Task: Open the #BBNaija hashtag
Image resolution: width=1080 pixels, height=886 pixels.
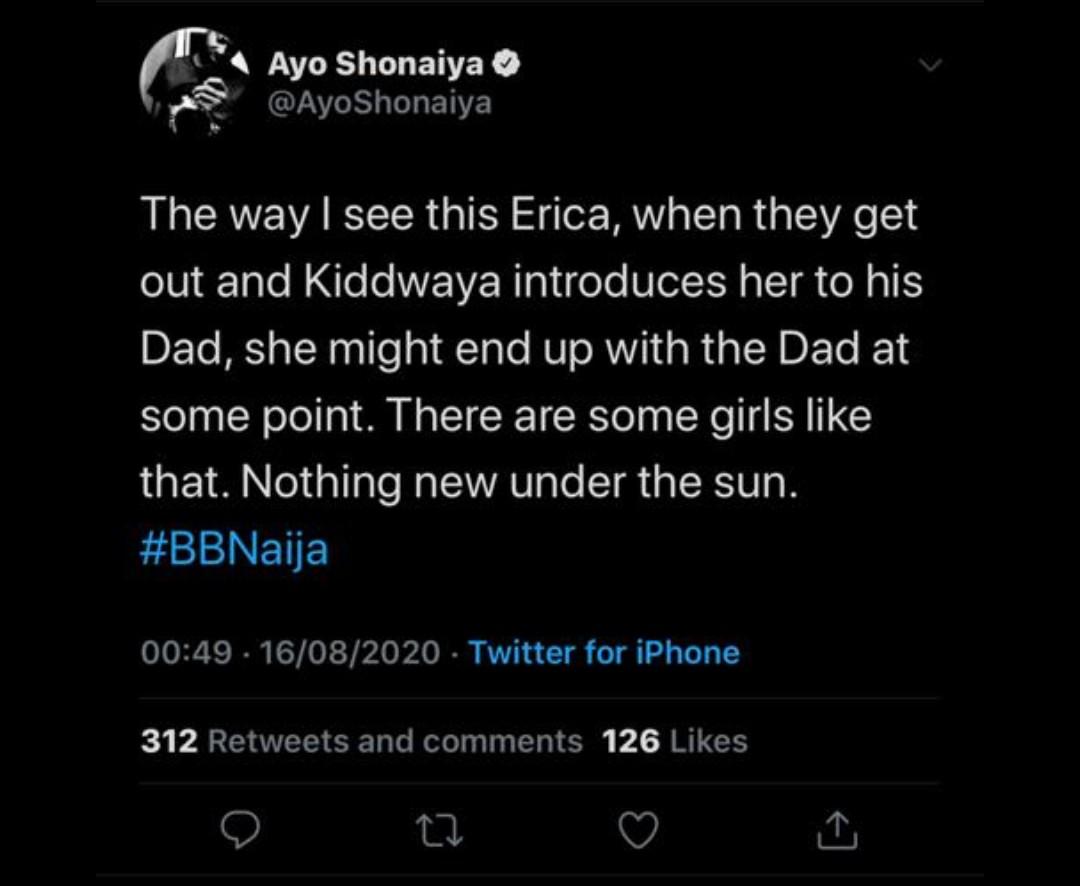Action: 234,550
